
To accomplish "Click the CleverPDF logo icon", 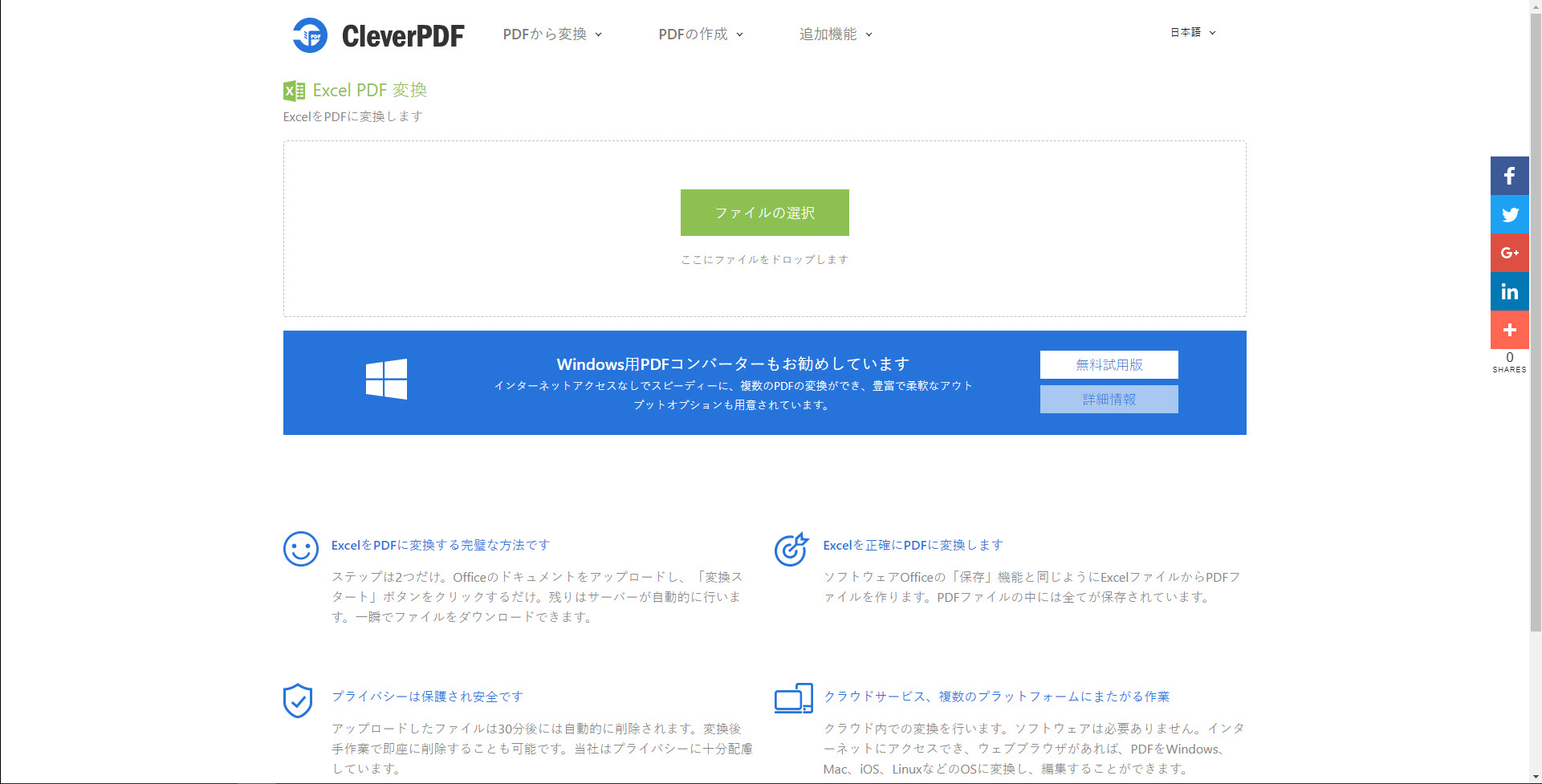I will (310, 35).
